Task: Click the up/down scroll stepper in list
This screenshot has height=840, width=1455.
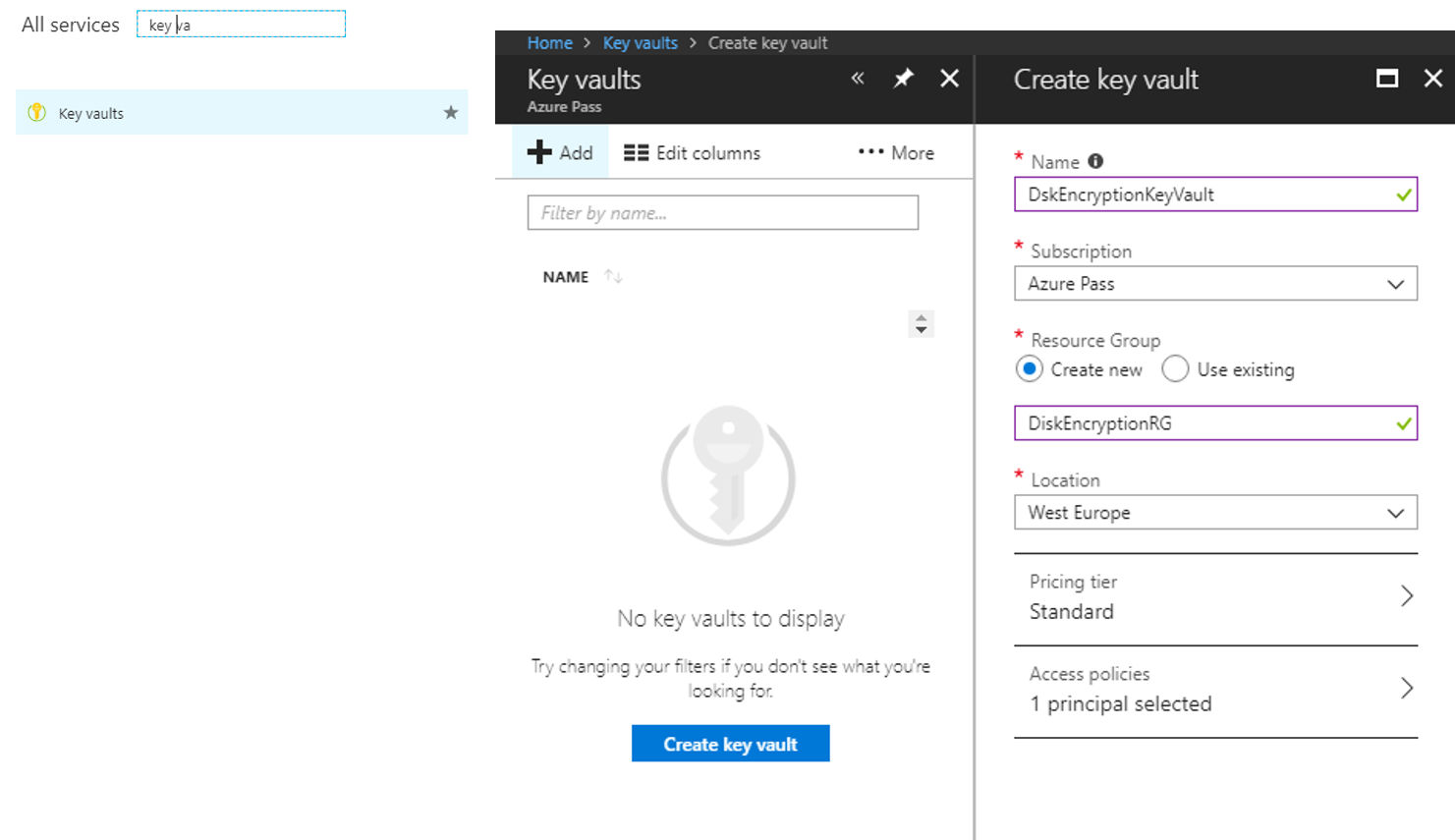Action: pyautogui.click(x=921, y=324)
